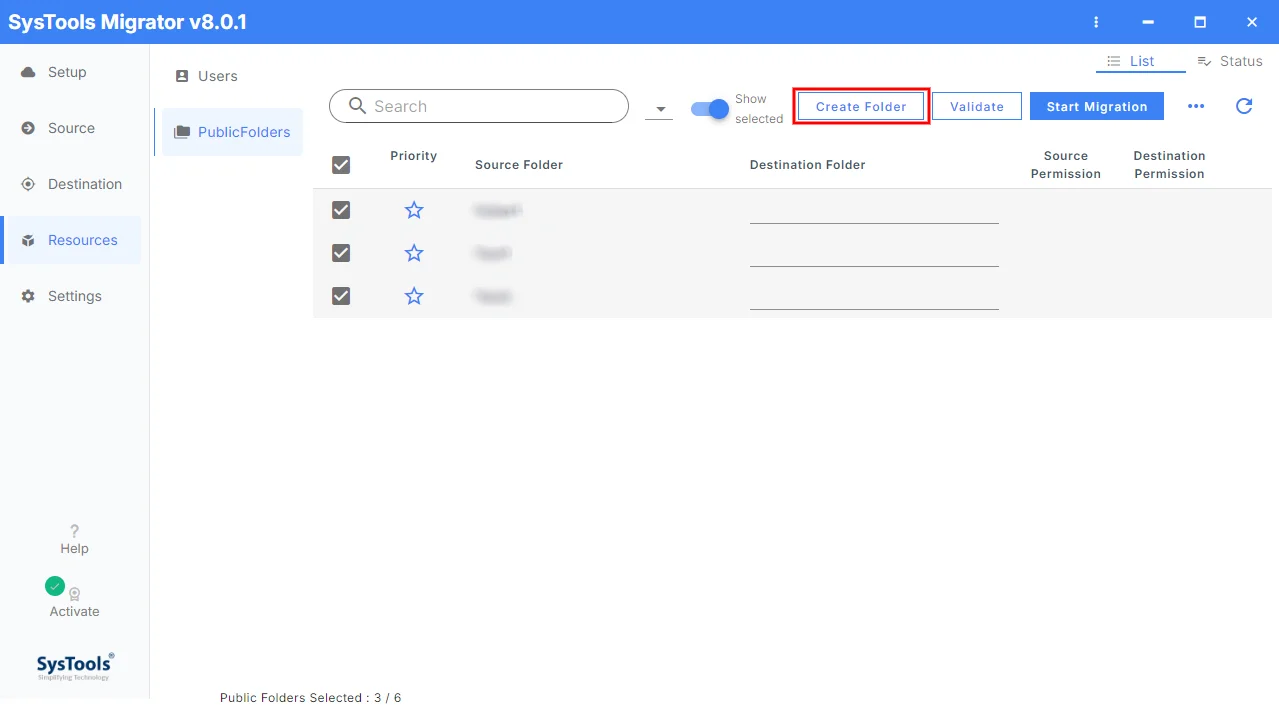Uncheck the third public folder row checkbox
The height and width of the screenshot is (720, 1279).
341,296
